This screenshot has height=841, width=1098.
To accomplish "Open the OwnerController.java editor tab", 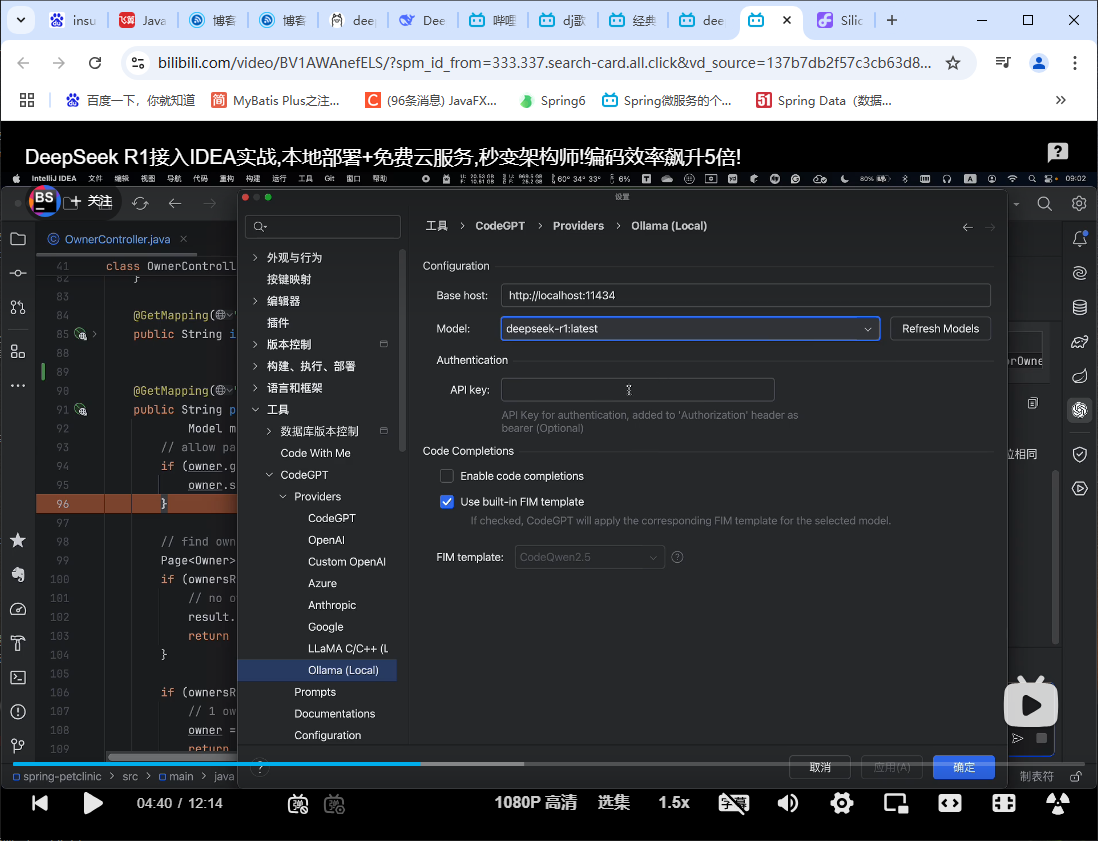I will [x=117, y=239].
